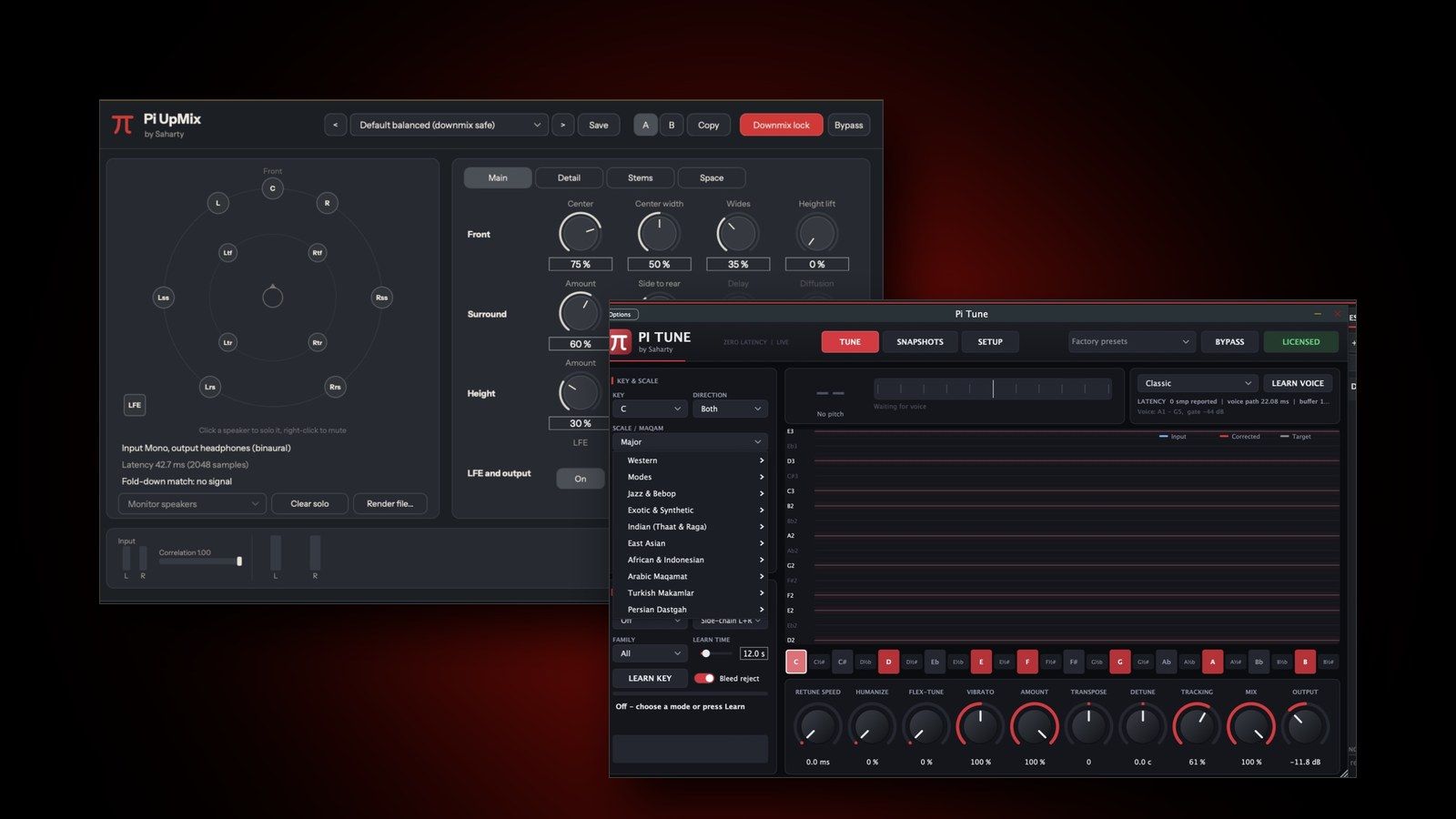Open the Family dropdown showing All
1456x819 pixels.
point(649,653)
